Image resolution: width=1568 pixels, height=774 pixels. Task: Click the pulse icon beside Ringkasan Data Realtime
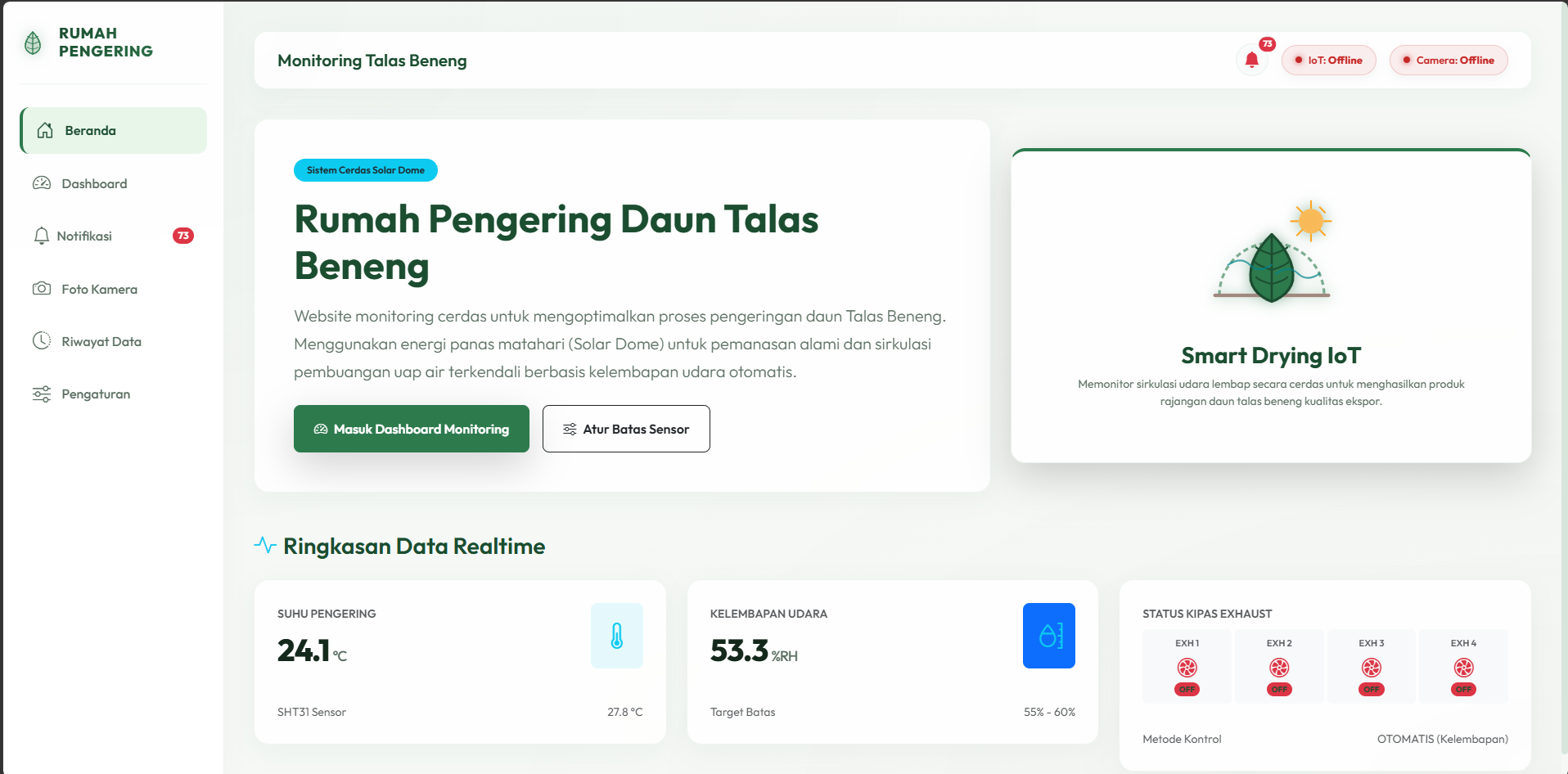265,545
